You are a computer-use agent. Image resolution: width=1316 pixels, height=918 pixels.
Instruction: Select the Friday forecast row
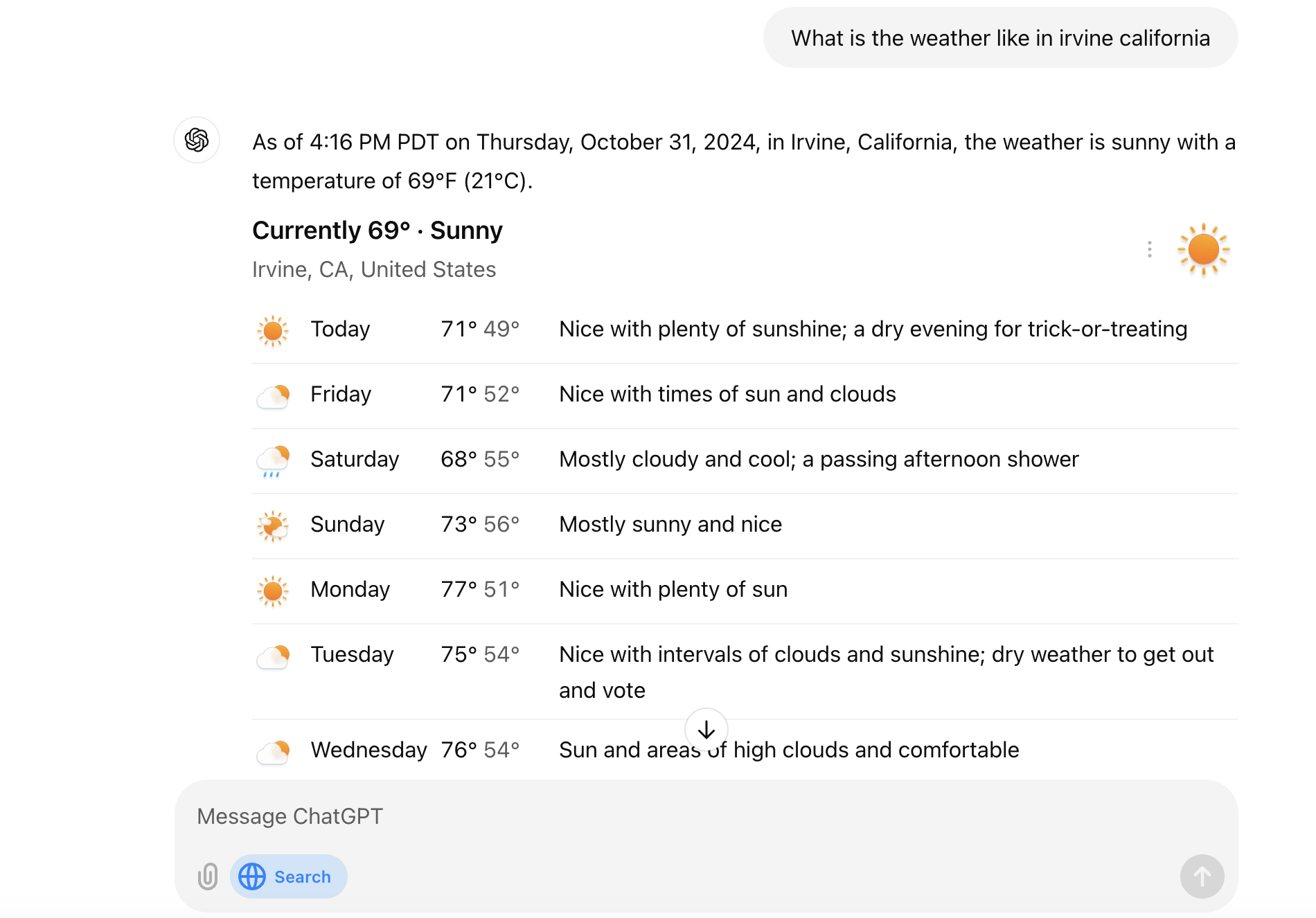pyautogui.click(x=745, y=396)
